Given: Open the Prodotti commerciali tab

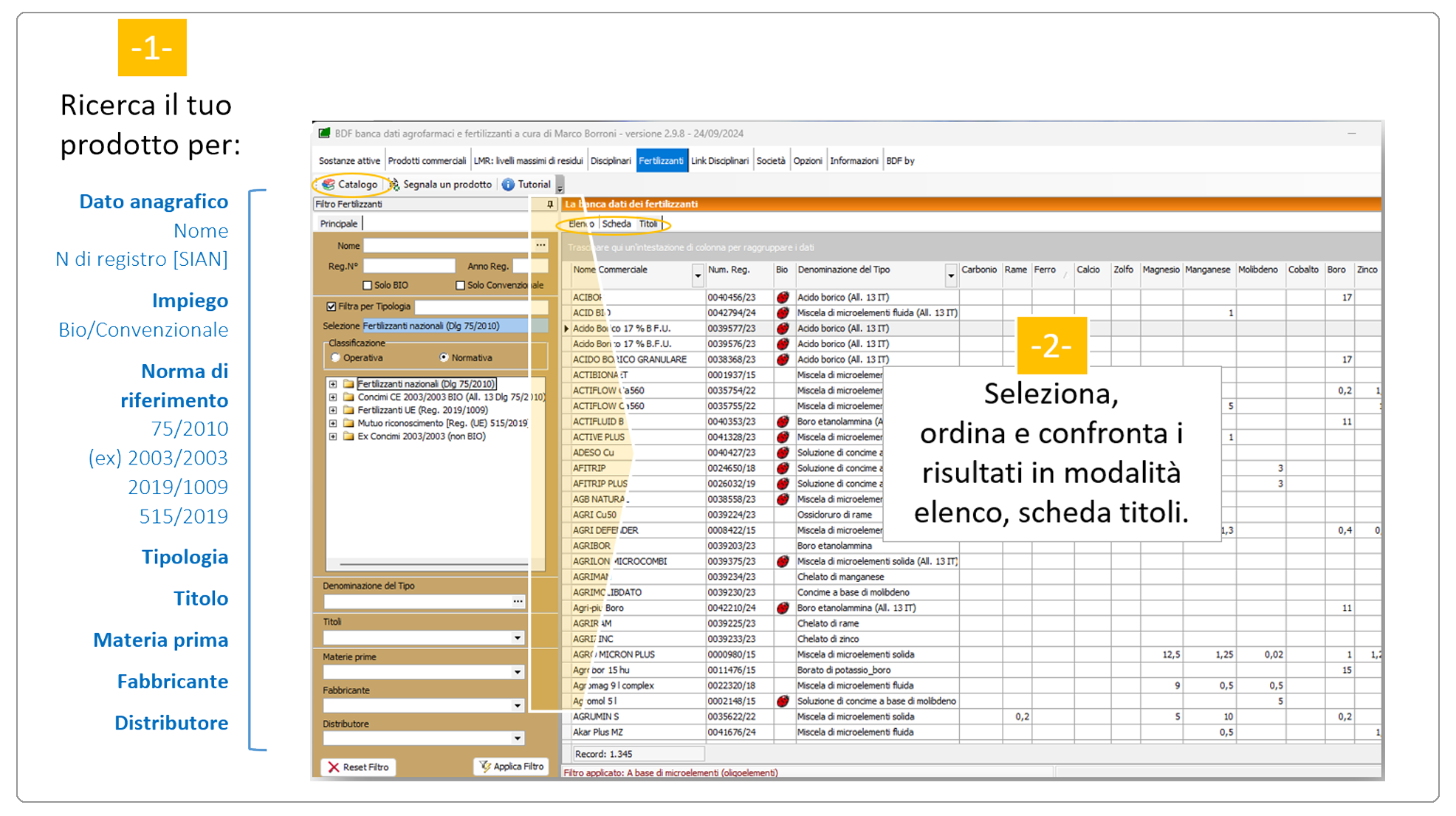Looking at the screenshot, I should tap(427, 160).
